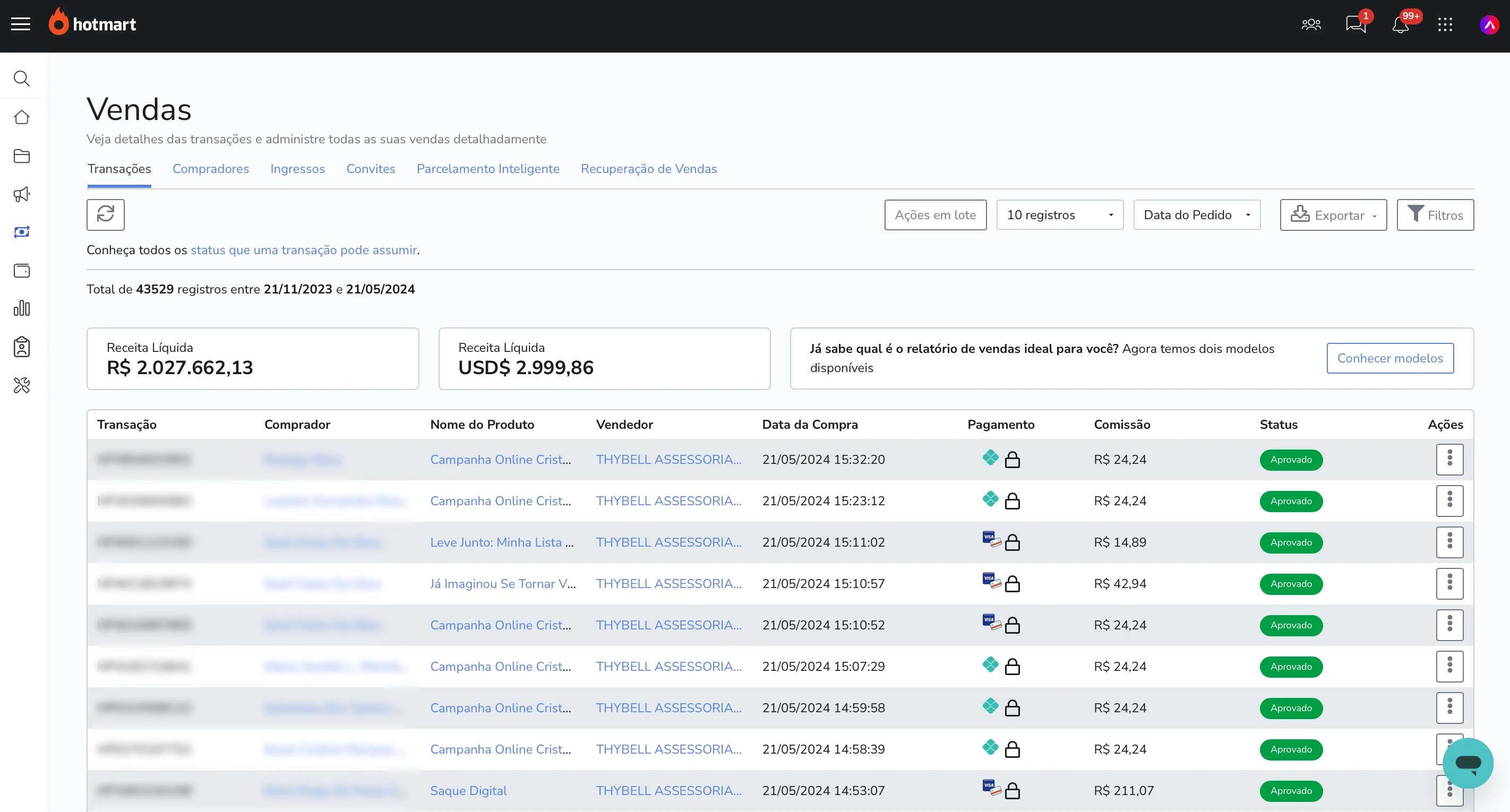Click the notifications bell icon
1510x812 pixels.
1401,24
